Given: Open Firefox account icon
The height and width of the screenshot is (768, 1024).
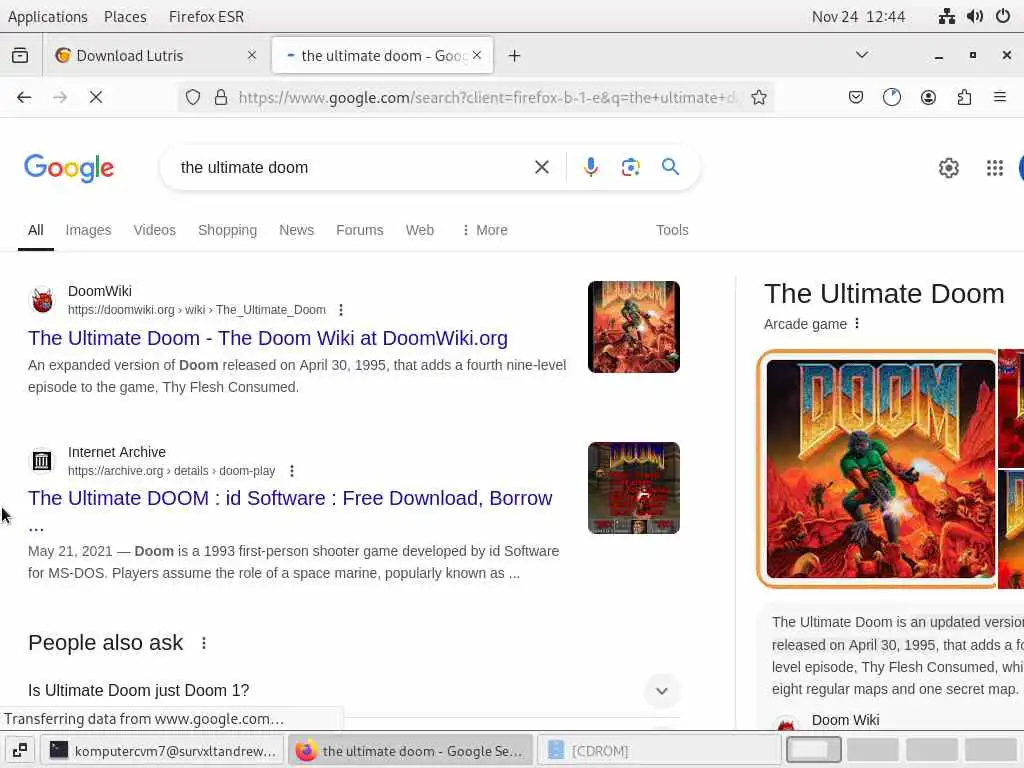Looking at the screenshot, I should pos(928,97).
